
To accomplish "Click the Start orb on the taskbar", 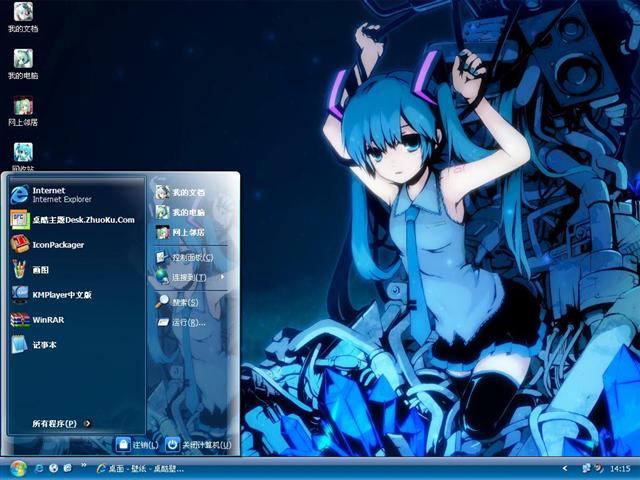I will (x=17, y=468).
